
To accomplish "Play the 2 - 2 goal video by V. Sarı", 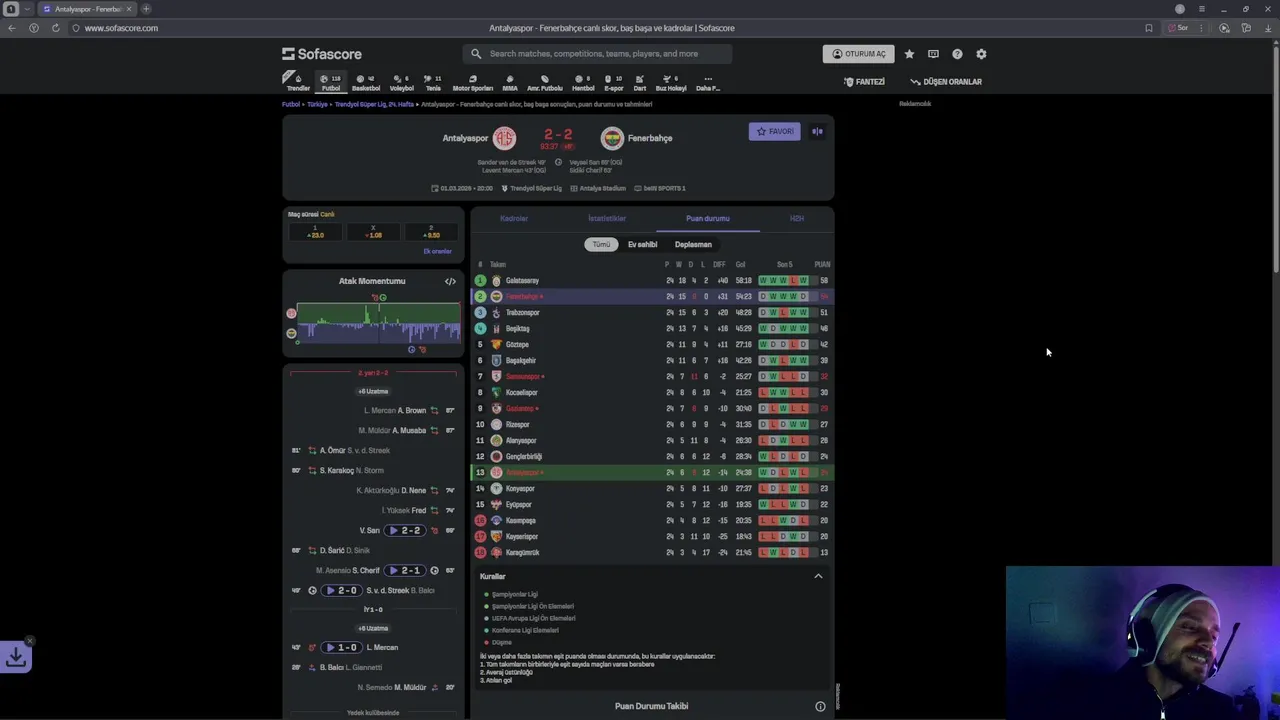I will click(x=405, y=530).
